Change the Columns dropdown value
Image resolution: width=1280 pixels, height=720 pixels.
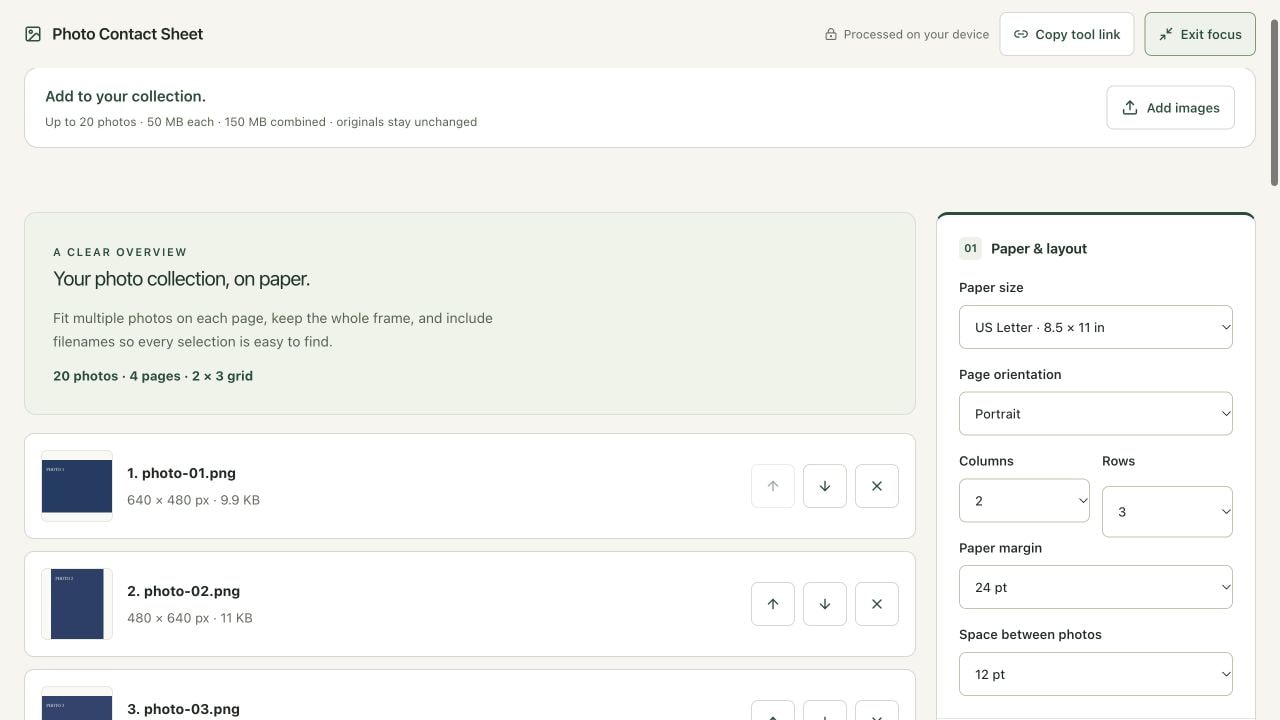(x=1024, y=500)
